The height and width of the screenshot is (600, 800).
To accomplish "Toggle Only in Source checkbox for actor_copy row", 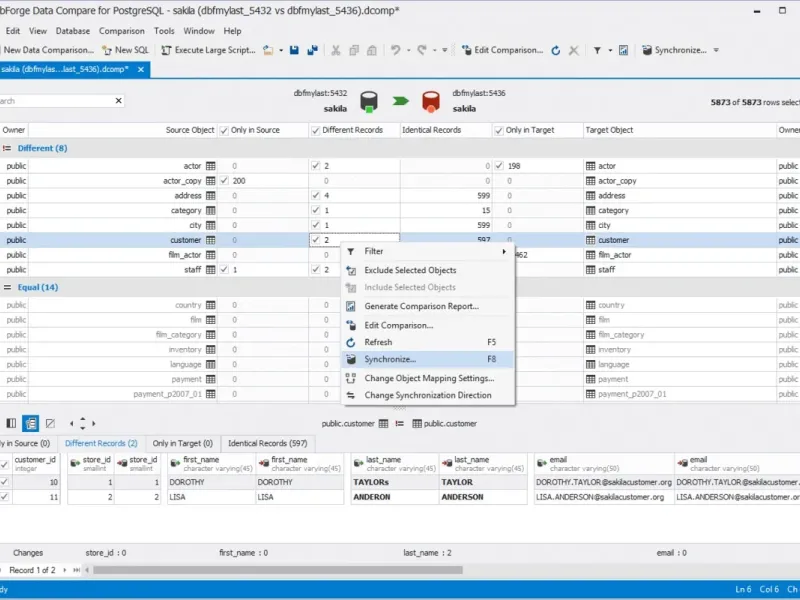I will click(x=224, y=181).
